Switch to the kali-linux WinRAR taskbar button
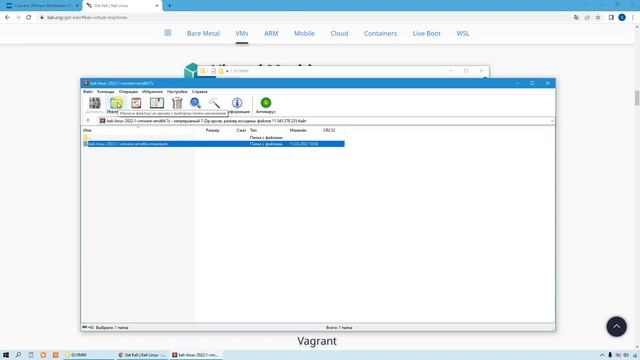 [195, 355]
